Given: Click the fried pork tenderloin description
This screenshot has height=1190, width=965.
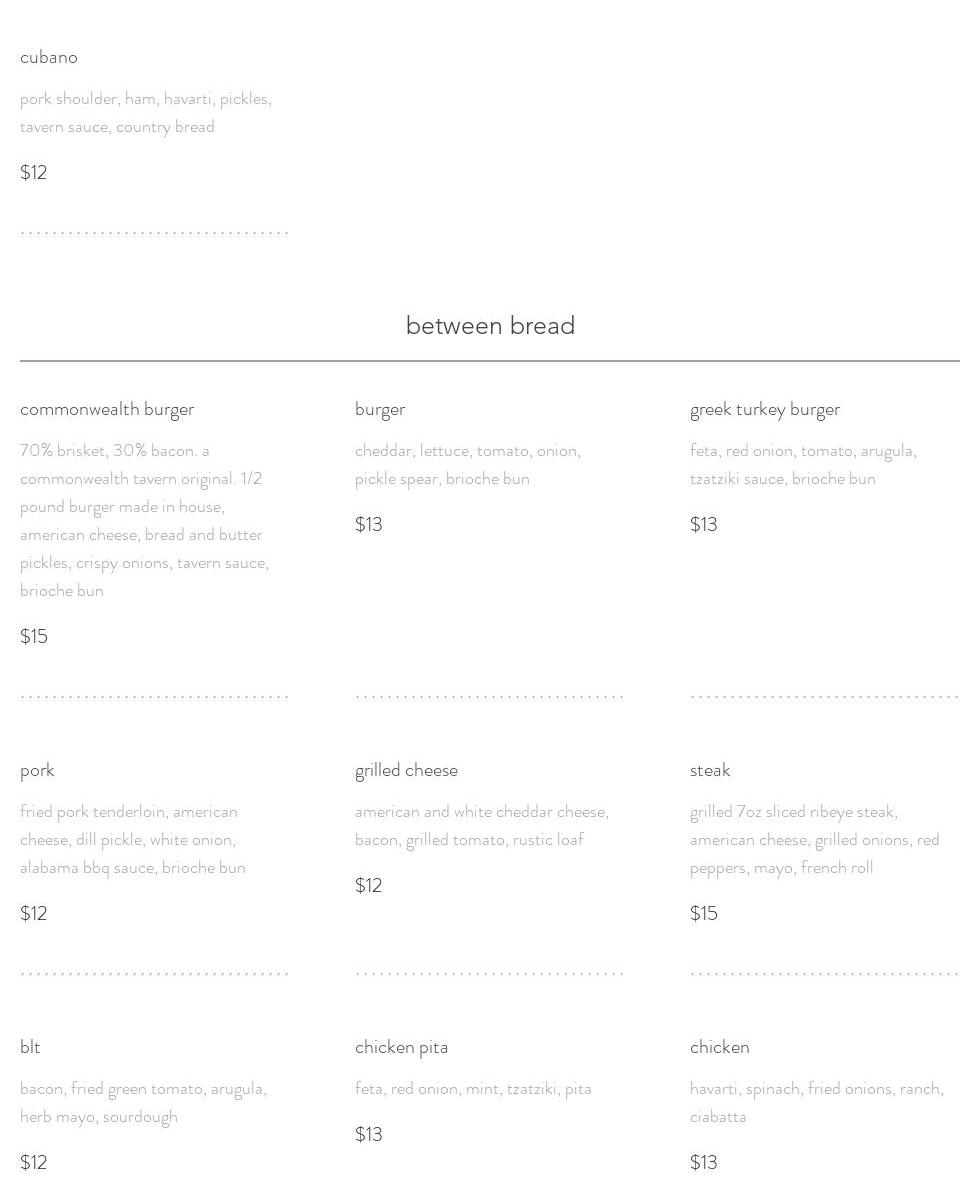Looking at the screenshot, I should tap(133, 839).
